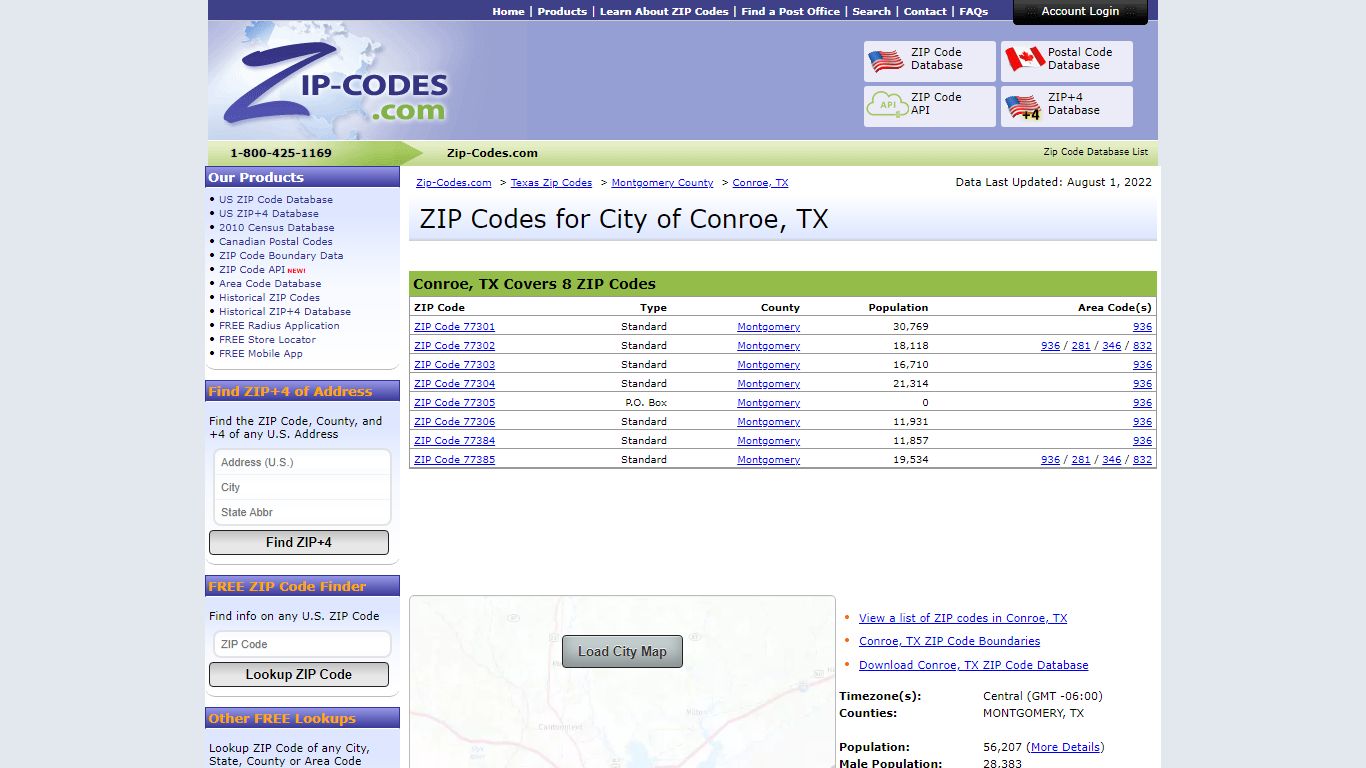Screen dimensions: 1366x768
Task: Open US ZIP+4 Database product link
Action: click(269, 214)
